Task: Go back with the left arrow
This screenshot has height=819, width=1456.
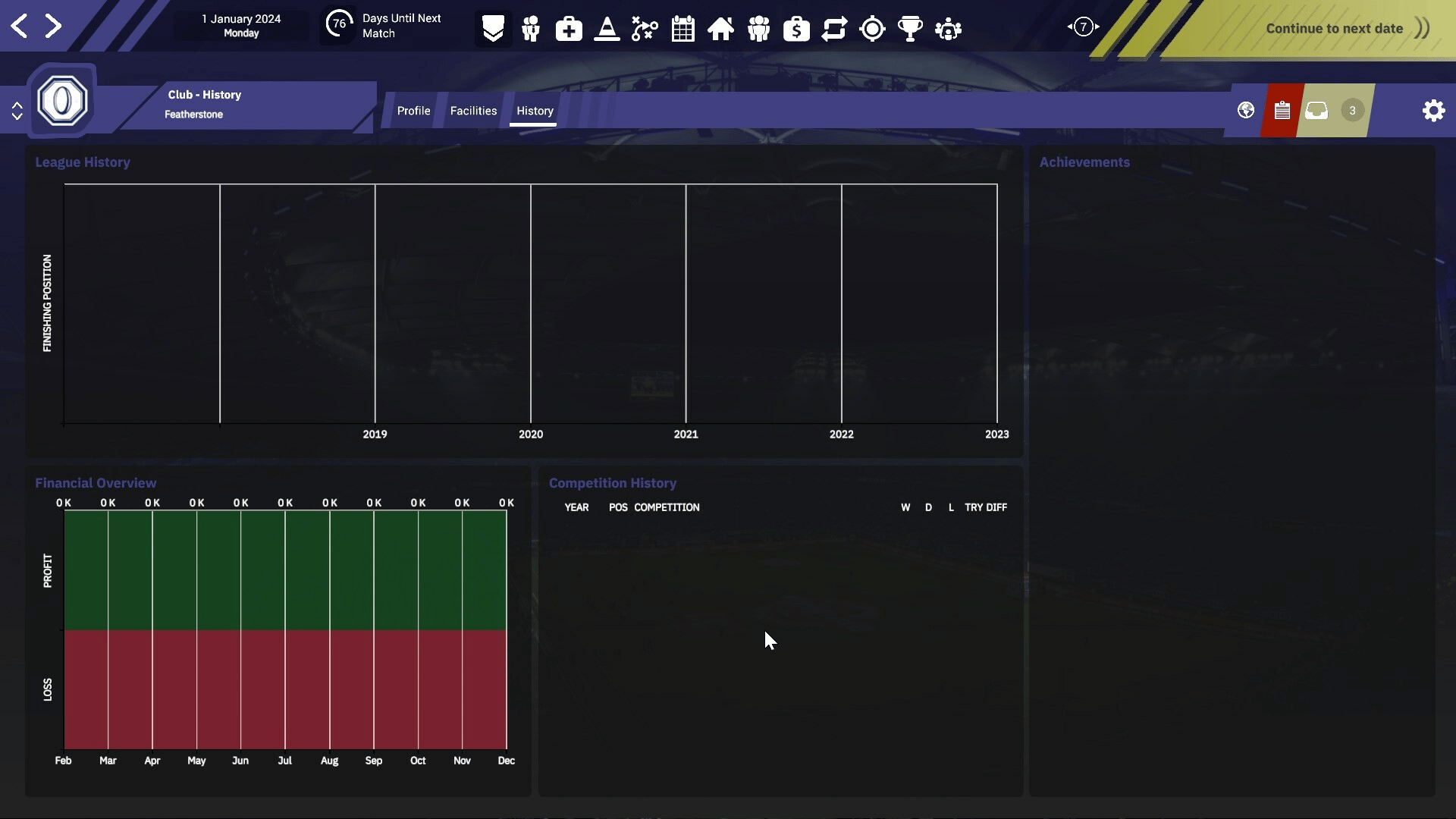Action: (x=20, y=26)
